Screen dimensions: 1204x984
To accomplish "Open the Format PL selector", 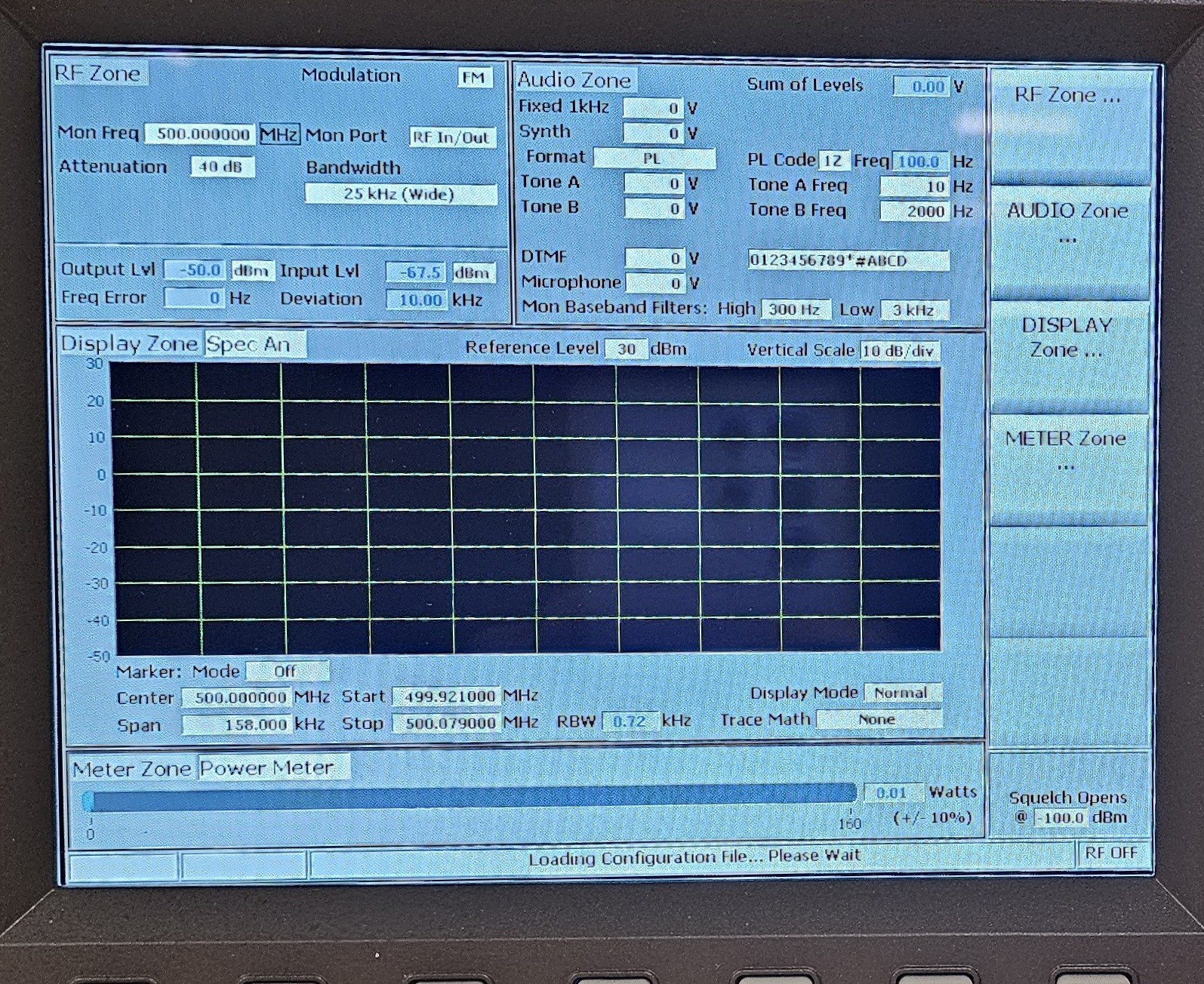I will (654, 158).
